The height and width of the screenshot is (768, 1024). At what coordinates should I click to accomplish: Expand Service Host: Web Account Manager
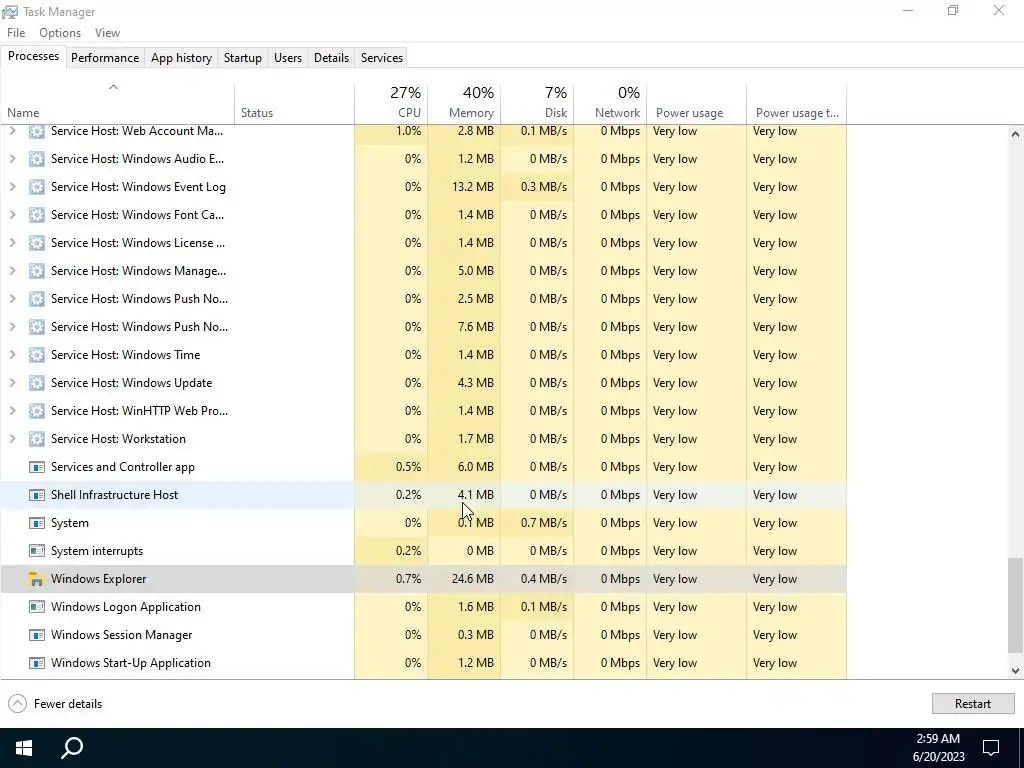(12, 131)
